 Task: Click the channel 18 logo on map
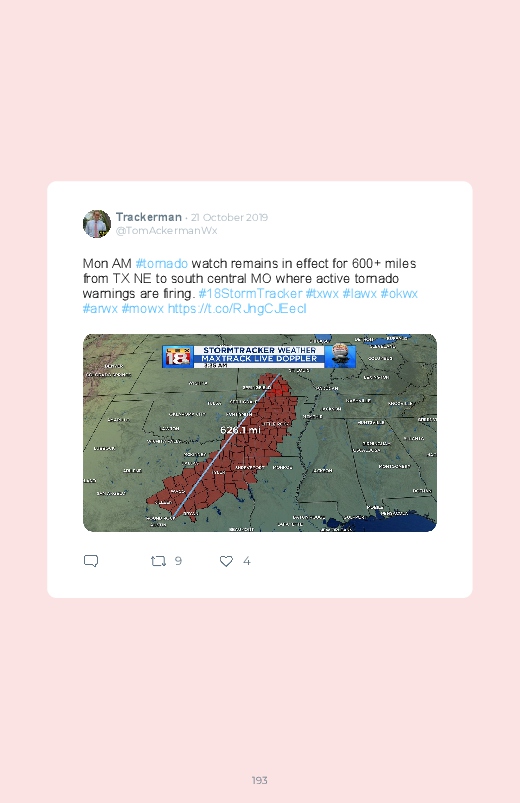pos(178,356)
